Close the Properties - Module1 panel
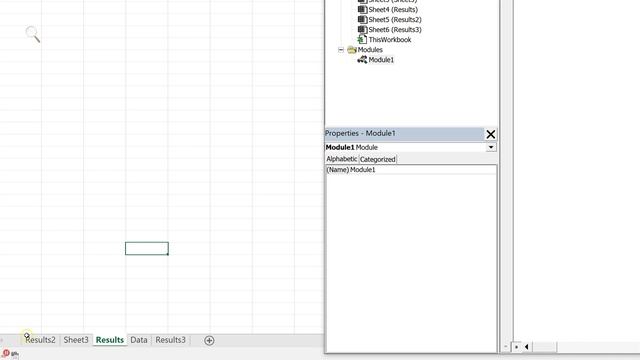Viewport: 640px width, 360px height. [491, 134]
